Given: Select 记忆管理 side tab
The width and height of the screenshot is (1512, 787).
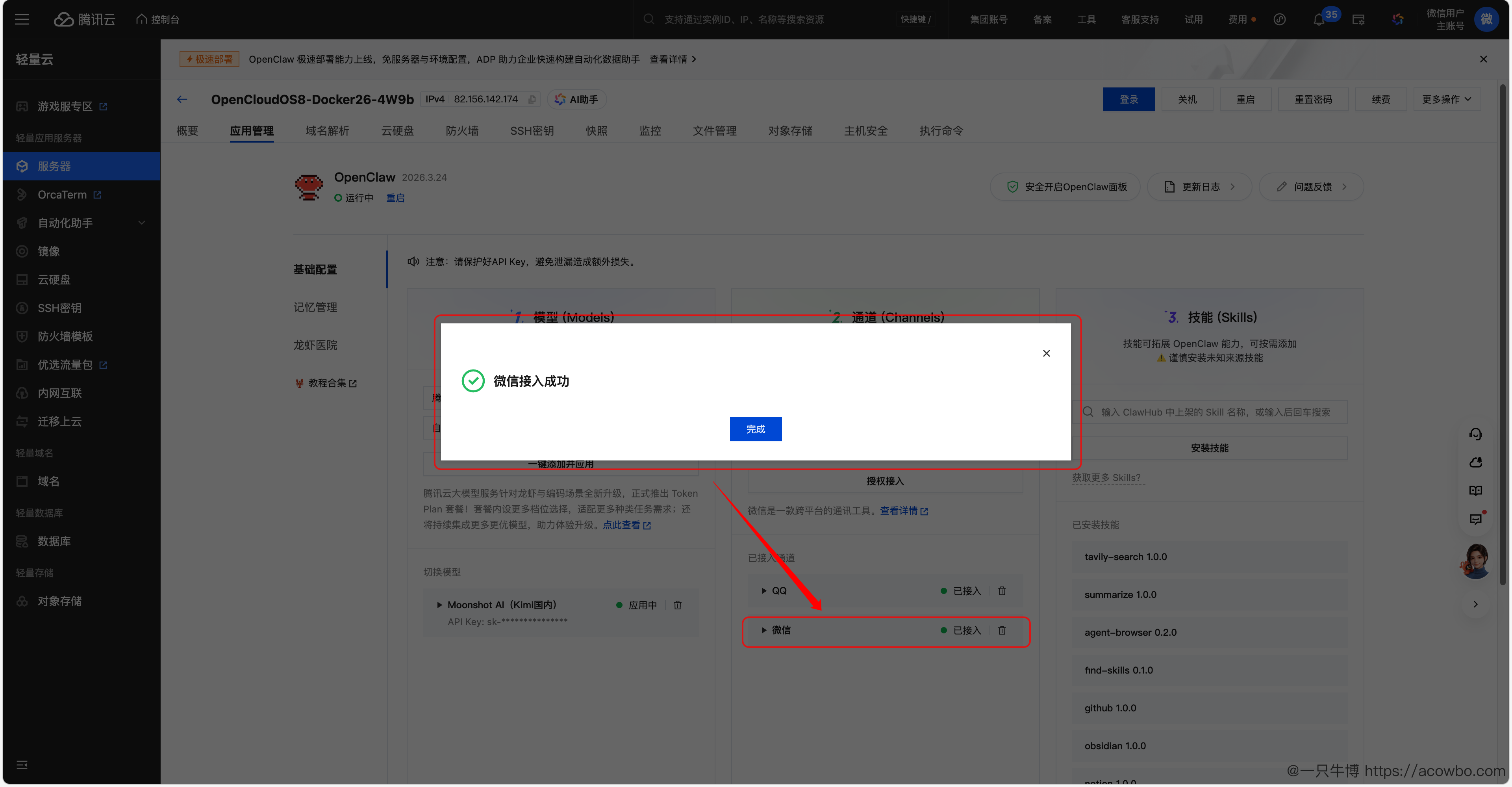Looking at the screenshot, I should coord(315,307).
